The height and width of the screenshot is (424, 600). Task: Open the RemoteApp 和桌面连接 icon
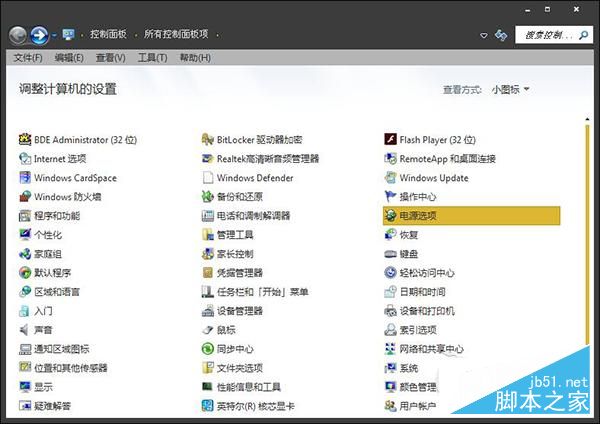(390, 158)
